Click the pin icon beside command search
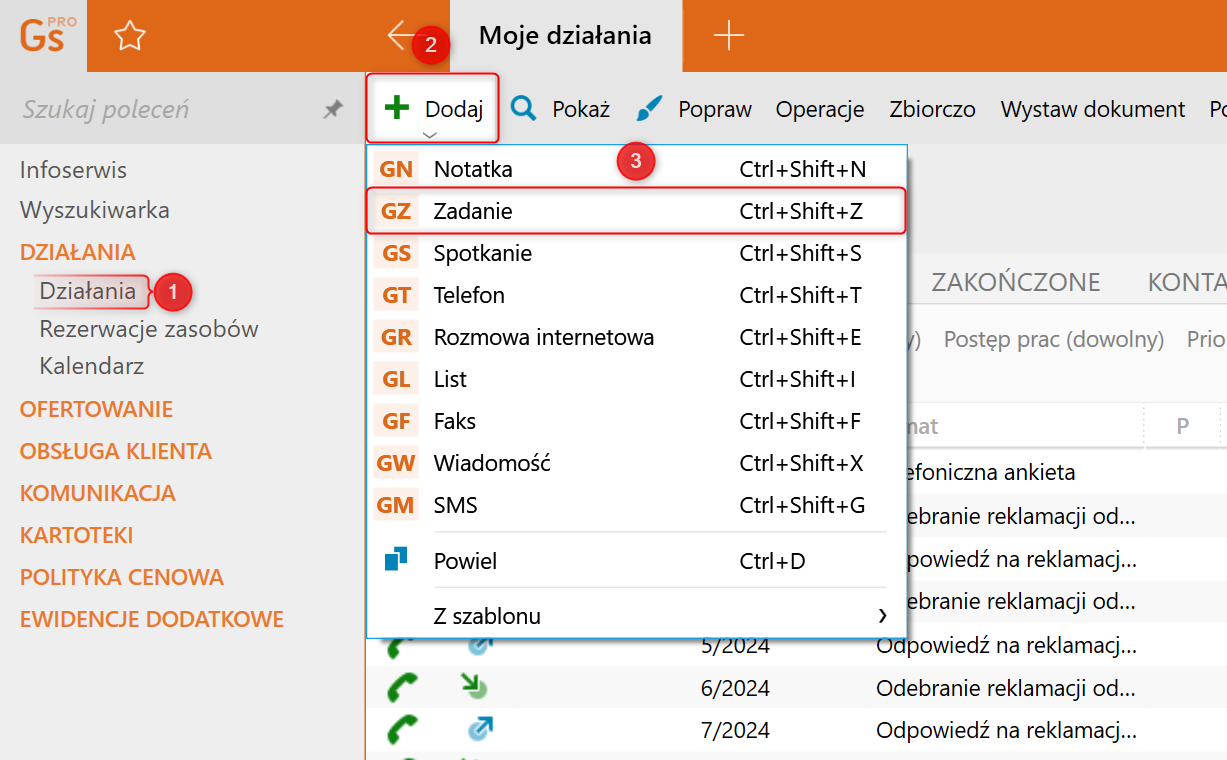 coord(333,110)
